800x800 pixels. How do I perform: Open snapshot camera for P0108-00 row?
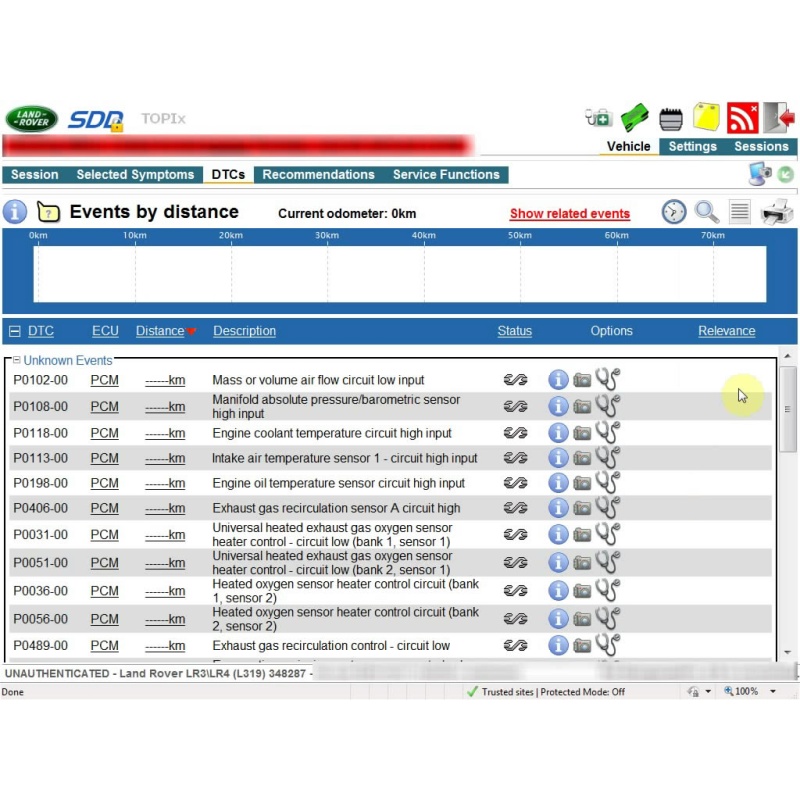point(582,407)
